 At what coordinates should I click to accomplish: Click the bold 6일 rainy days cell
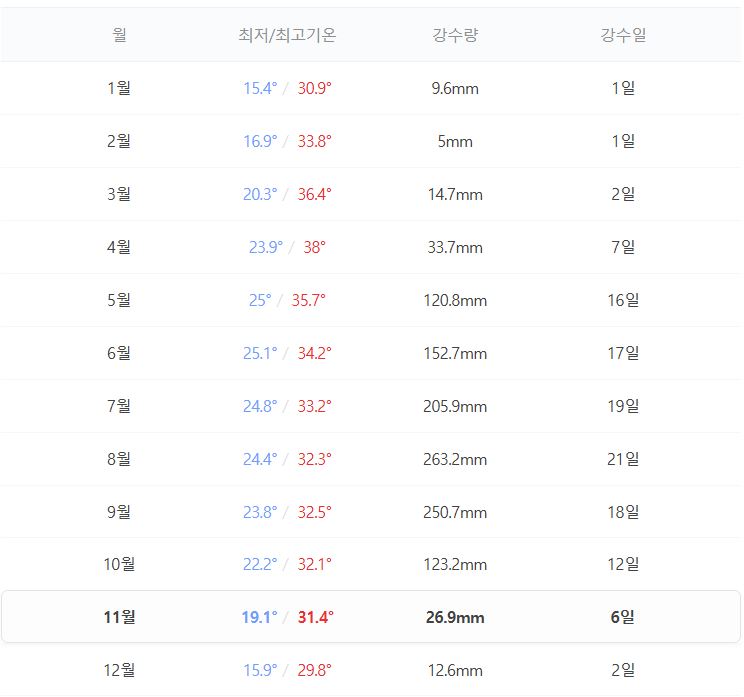[x=623, y=617]
